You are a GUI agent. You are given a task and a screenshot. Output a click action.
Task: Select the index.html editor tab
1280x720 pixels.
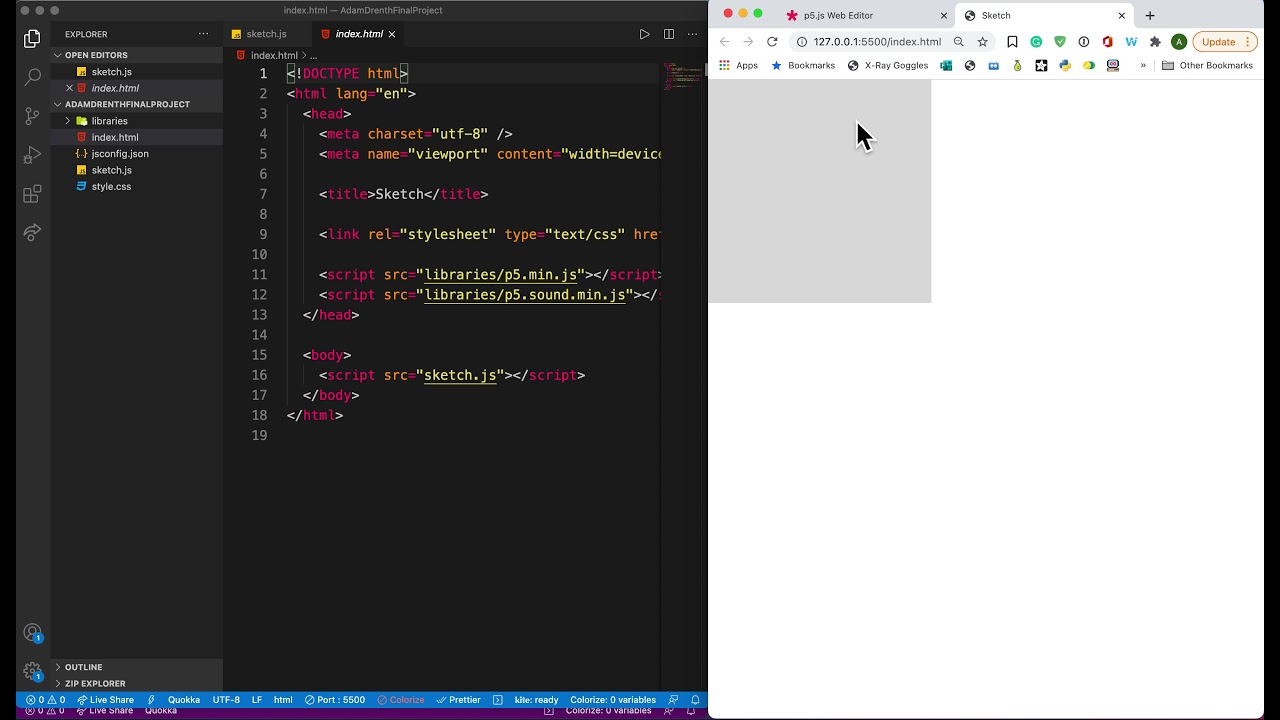point(359,34)
